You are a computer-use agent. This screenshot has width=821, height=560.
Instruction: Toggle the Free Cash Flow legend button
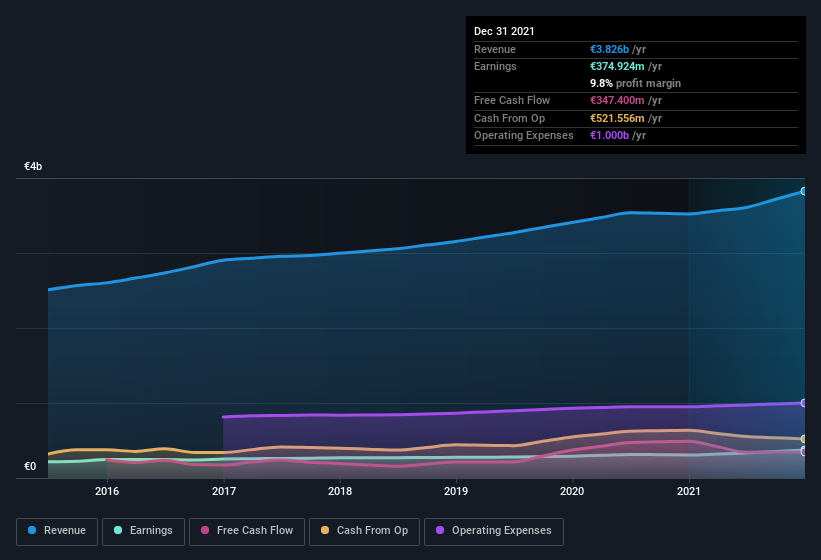[247, 531]
